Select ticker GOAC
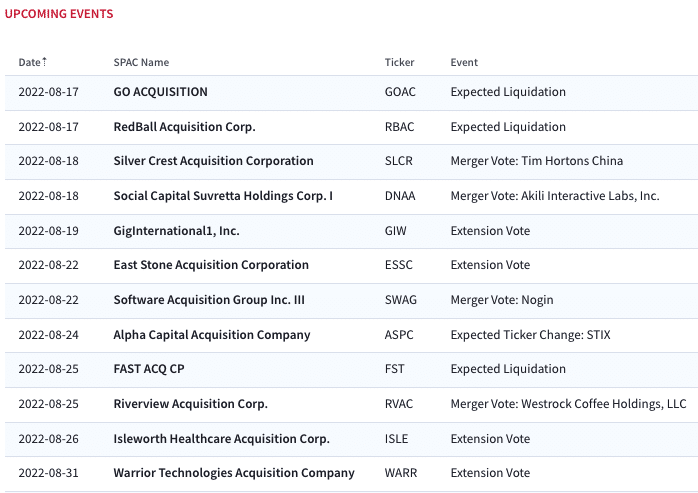 [x=400, y=92]
